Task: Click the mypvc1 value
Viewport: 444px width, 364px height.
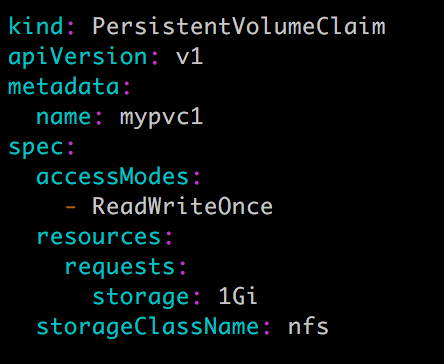Action: pyautogui.click(x=161, y=118)
